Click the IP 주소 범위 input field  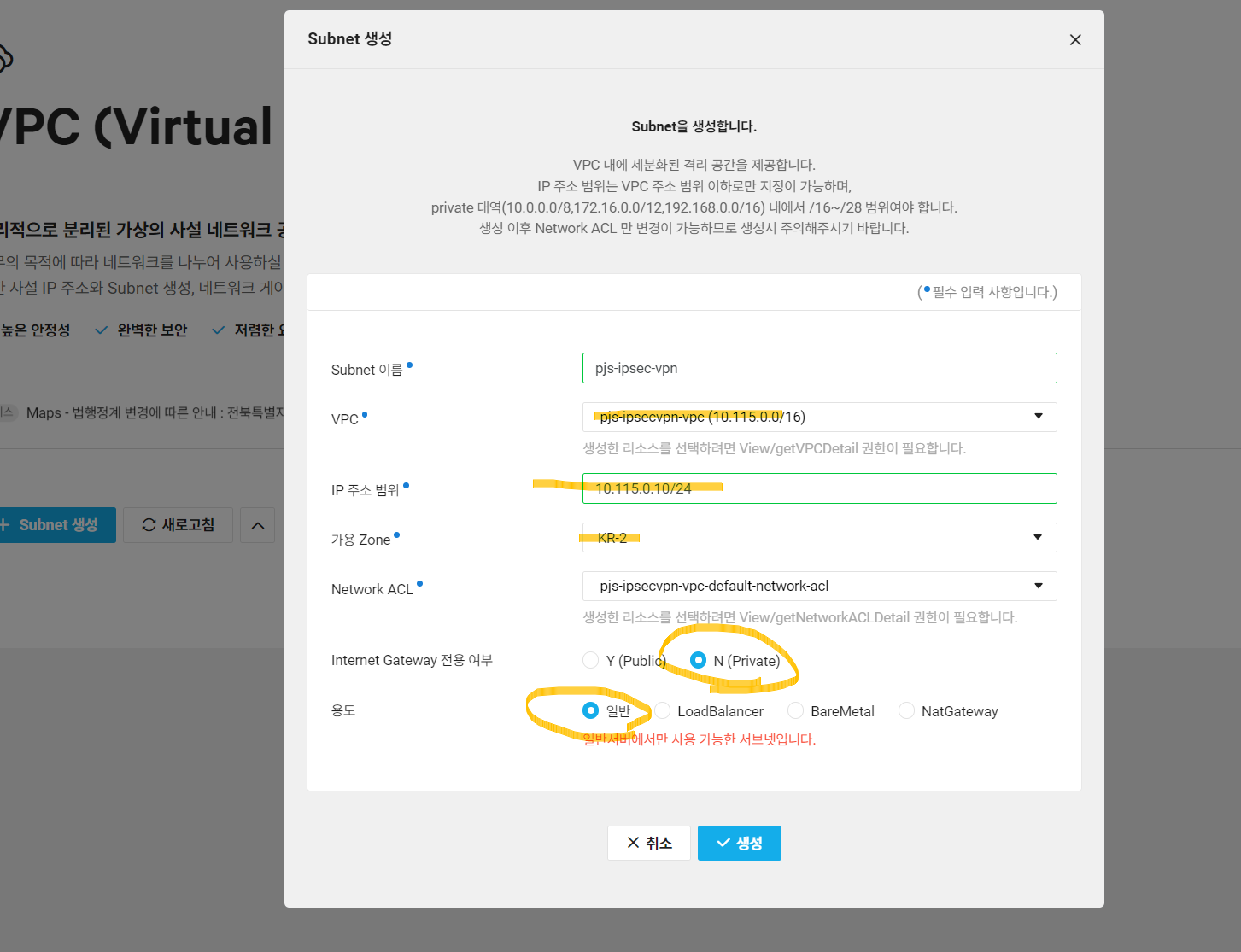[x=819, y=488]
